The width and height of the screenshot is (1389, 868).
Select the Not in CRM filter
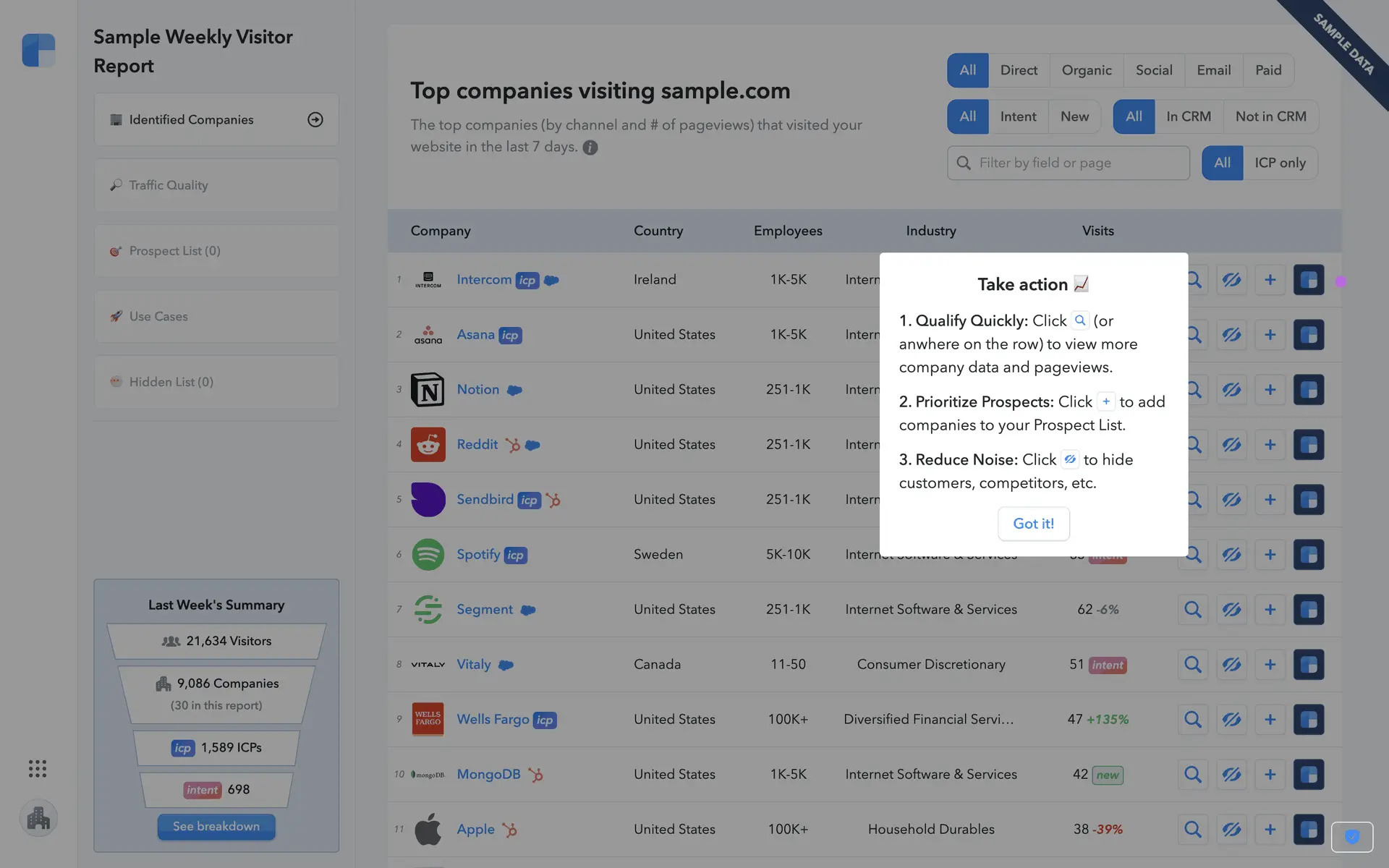[1270, 116]
